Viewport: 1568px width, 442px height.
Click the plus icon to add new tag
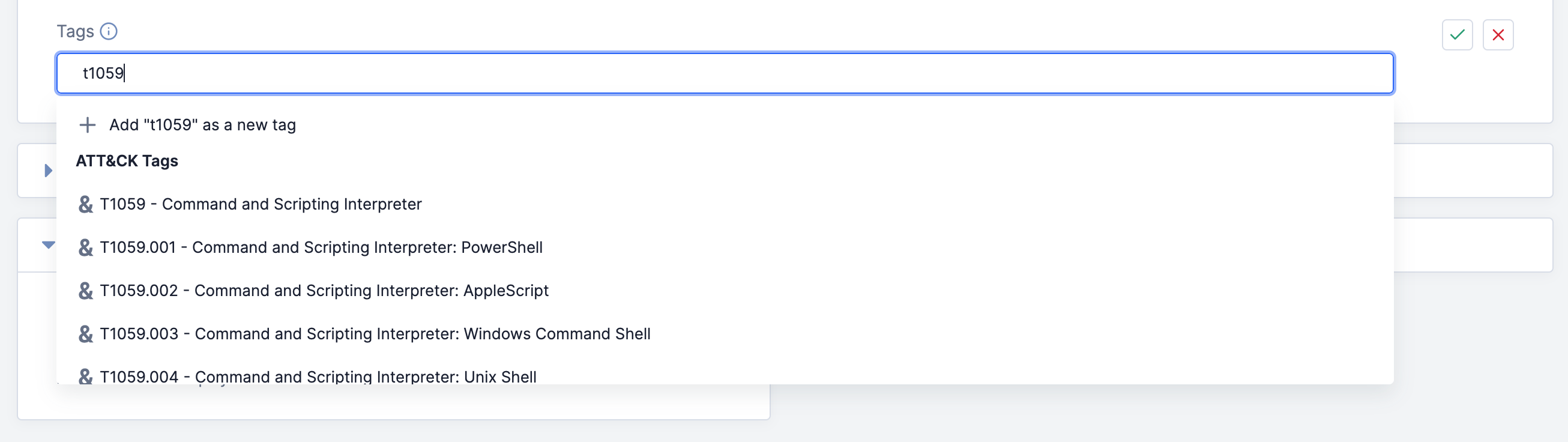click(88, 125)
